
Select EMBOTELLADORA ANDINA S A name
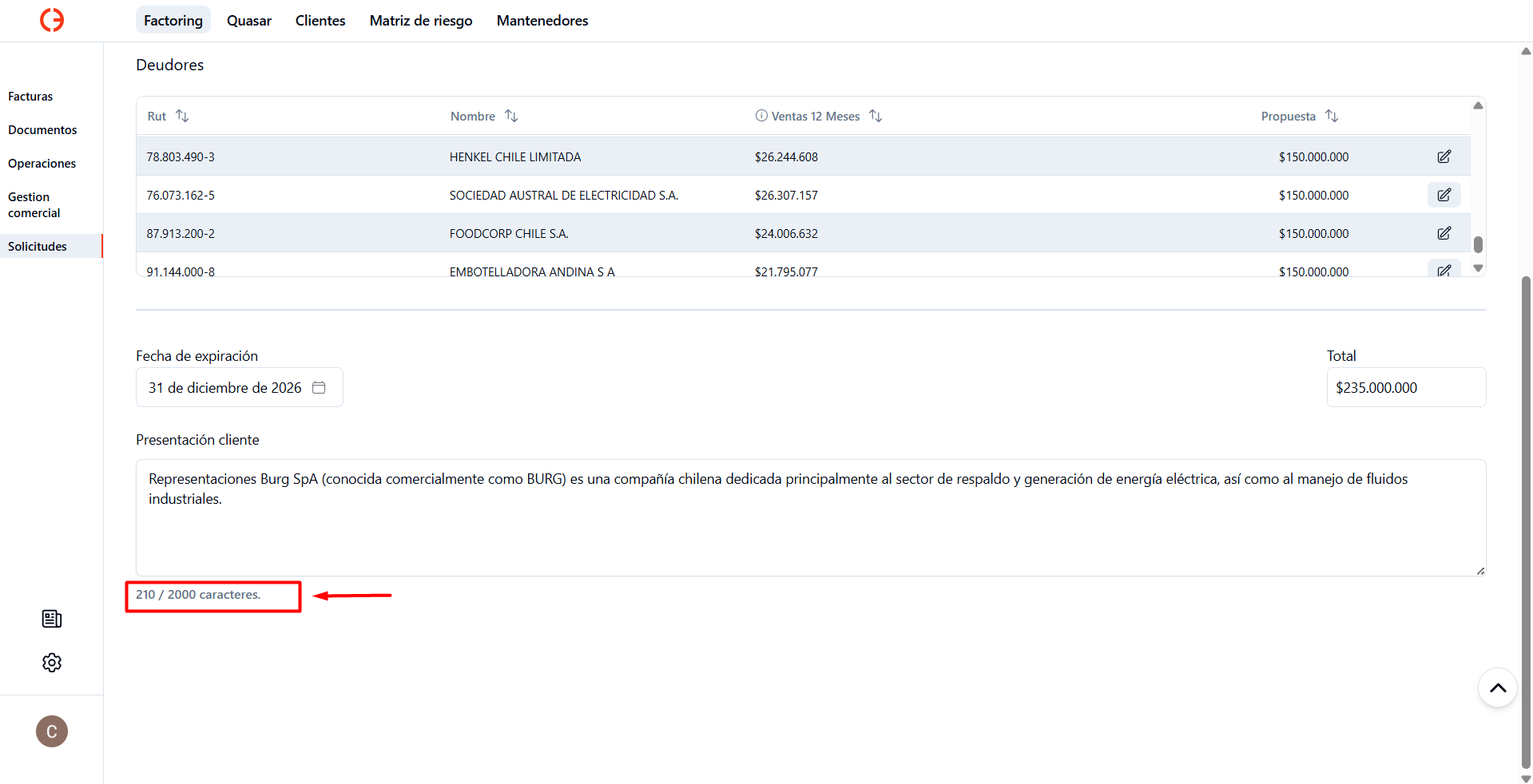[532, 271]
